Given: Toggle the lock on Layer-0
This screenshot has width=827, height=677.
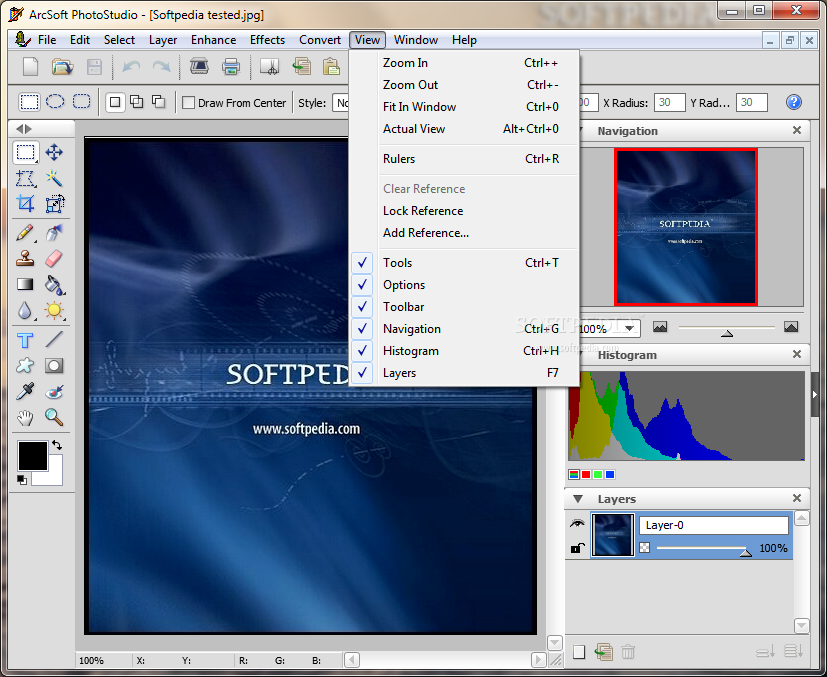Looking at the screenshot, I should tap(578, 548).
